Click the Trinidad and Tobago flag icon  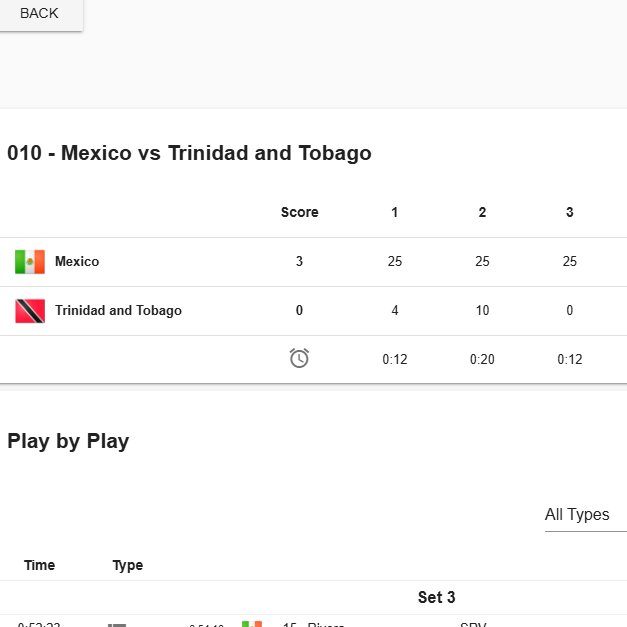point(30,311)
